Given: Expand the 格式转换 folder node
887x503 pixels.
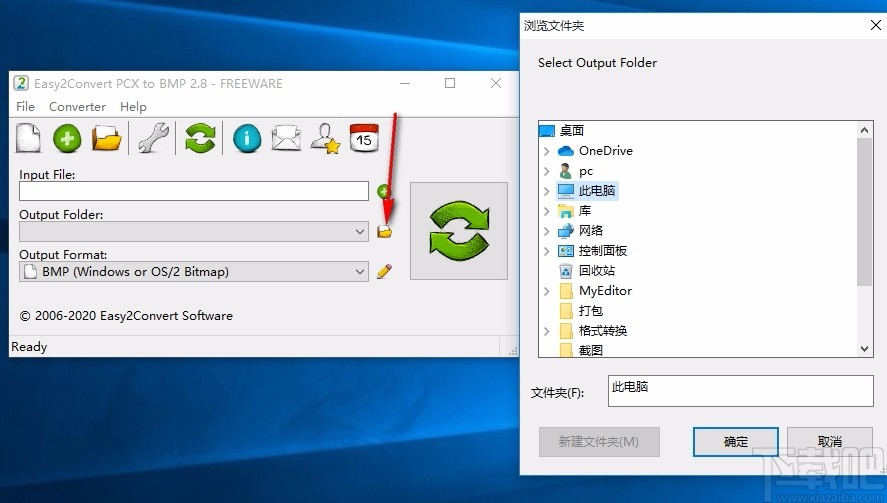Looking at the screenshot, I should pos(546,332).
